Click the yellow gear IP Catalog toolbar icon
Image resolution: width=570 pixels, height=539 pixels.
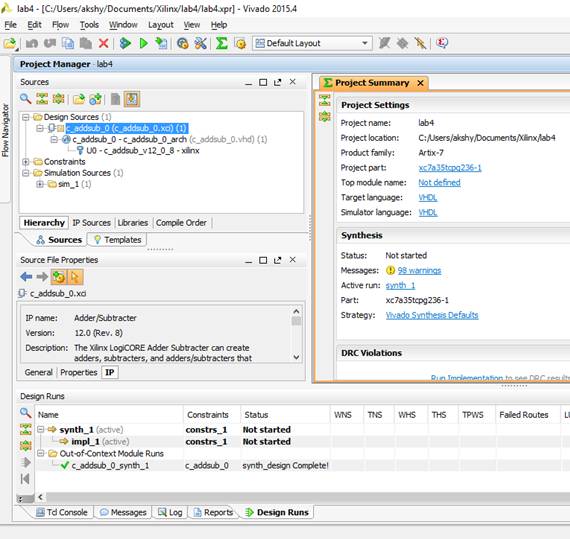[x=240, y=43]
